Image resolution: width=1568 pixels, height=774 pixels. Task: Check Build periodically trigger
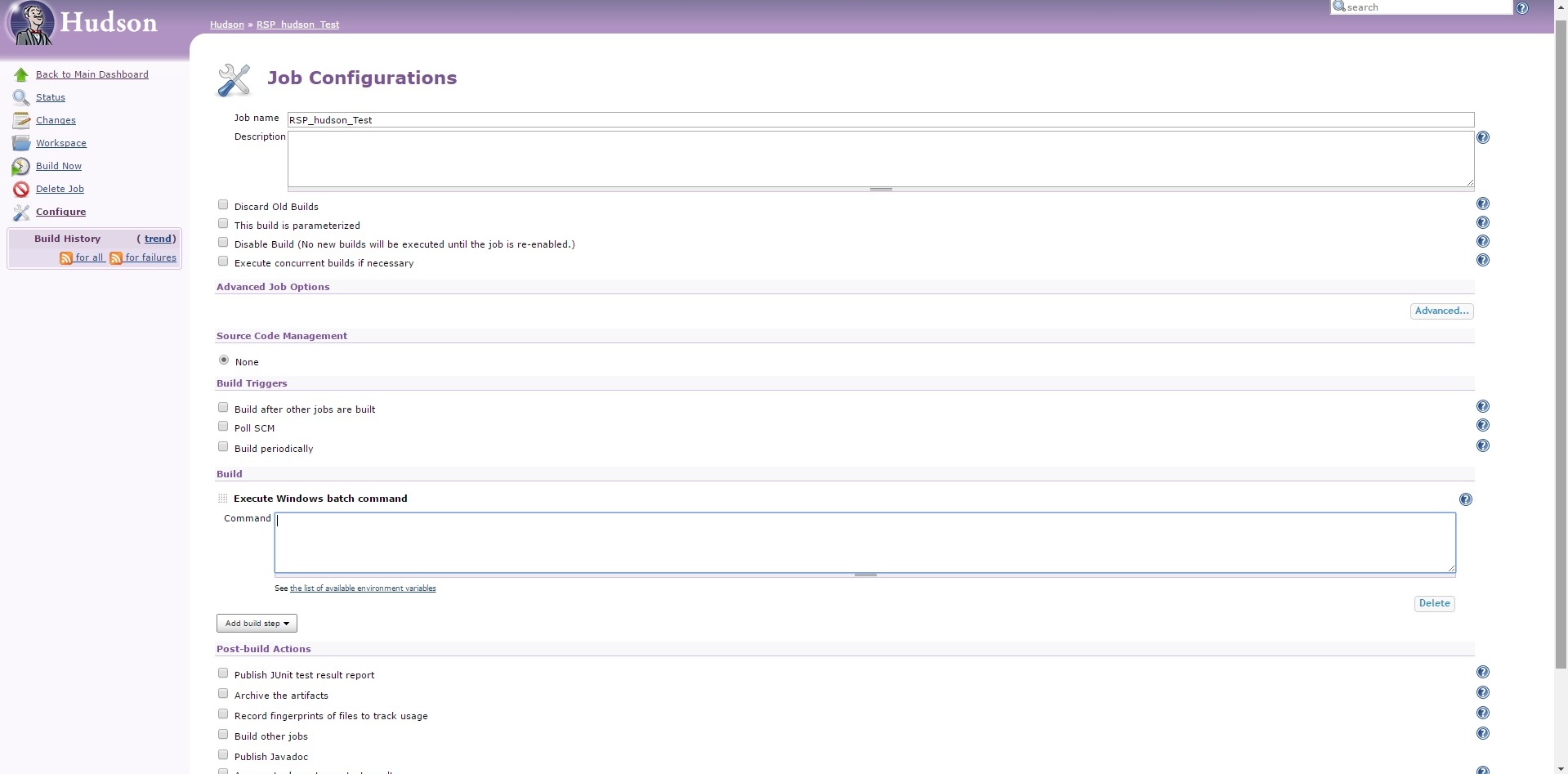tap(223, 447)
